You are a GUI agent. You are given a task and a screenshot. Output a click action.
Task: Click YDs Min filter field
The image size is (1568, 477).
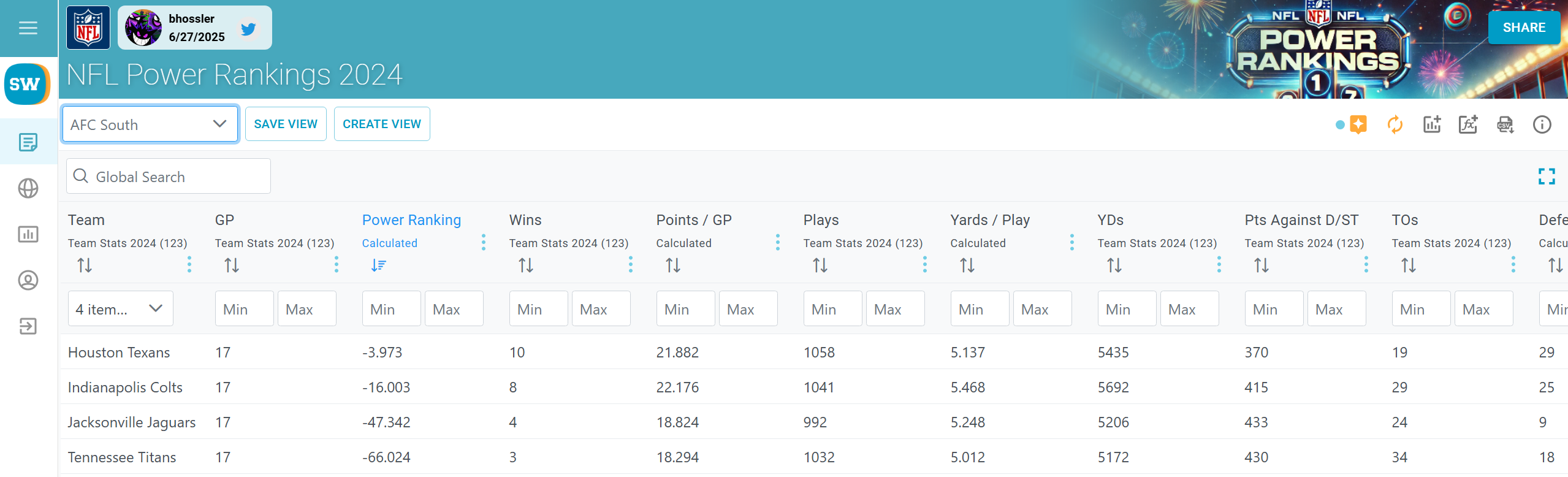point(1127,308)
